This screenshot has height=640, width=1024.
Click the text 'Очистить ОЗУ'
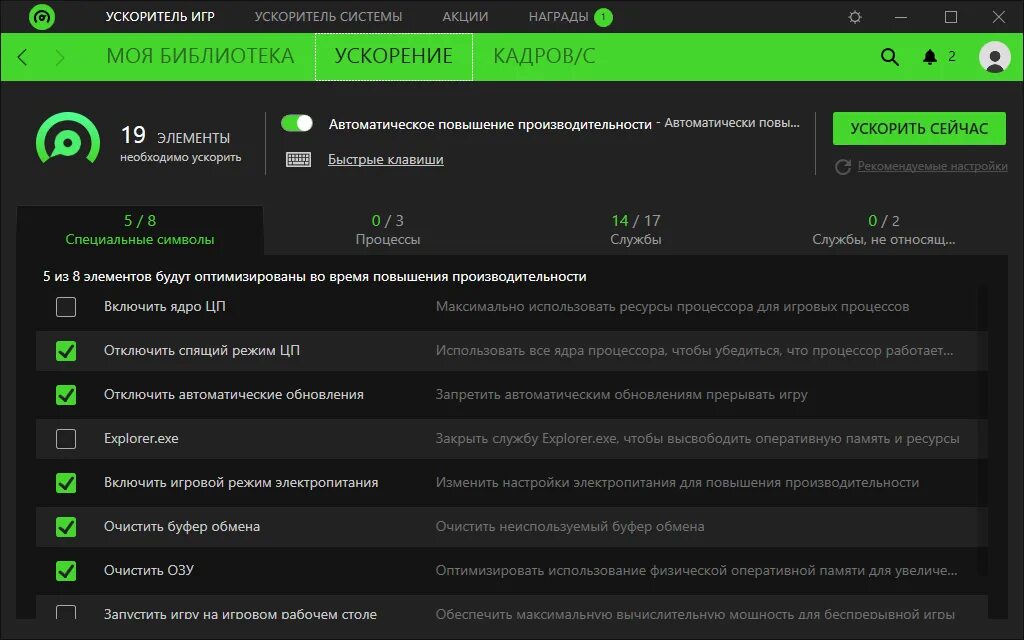tap(149, 570)
